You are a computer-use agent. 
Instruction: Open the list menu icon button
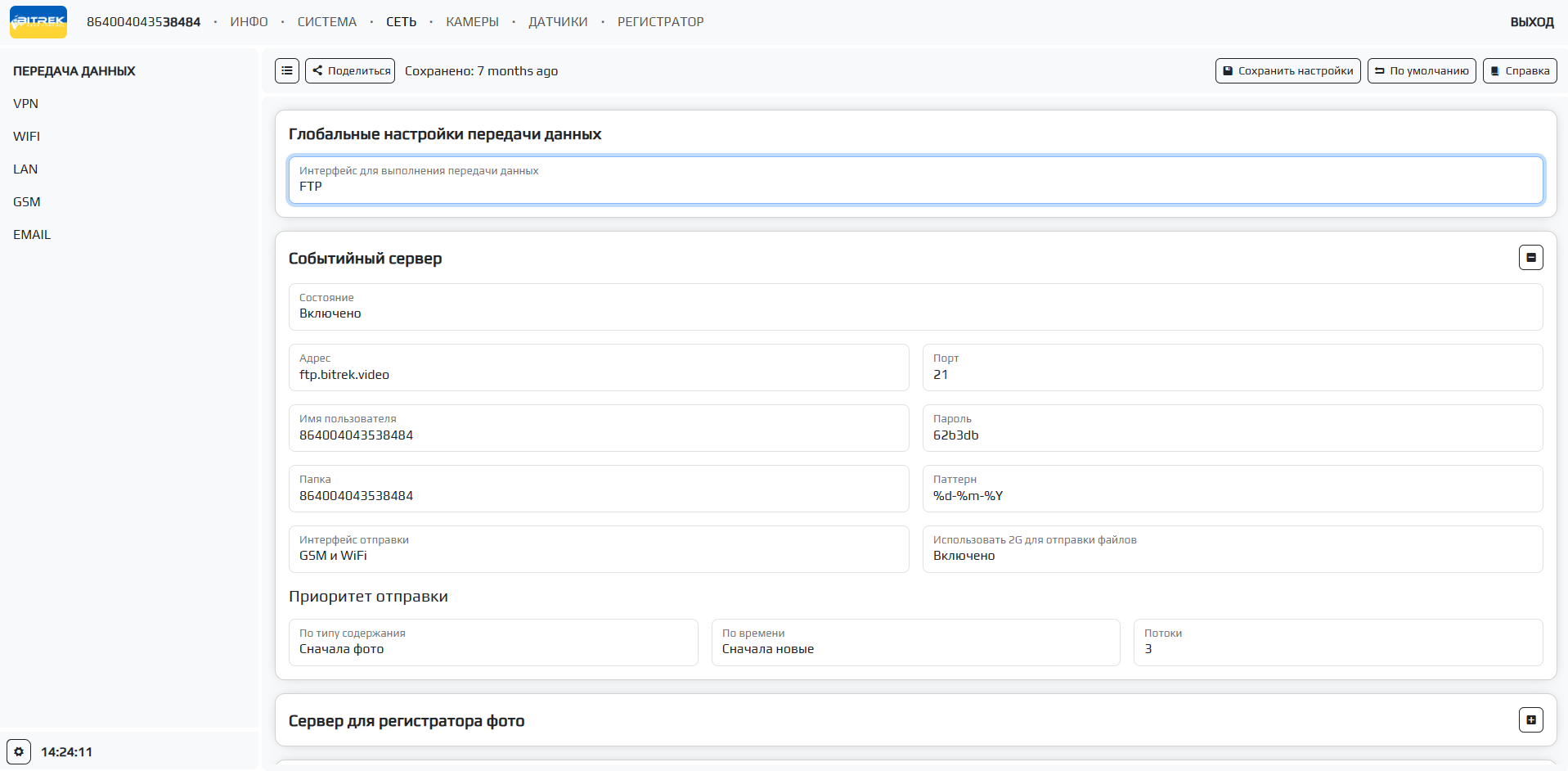(287, 71)
